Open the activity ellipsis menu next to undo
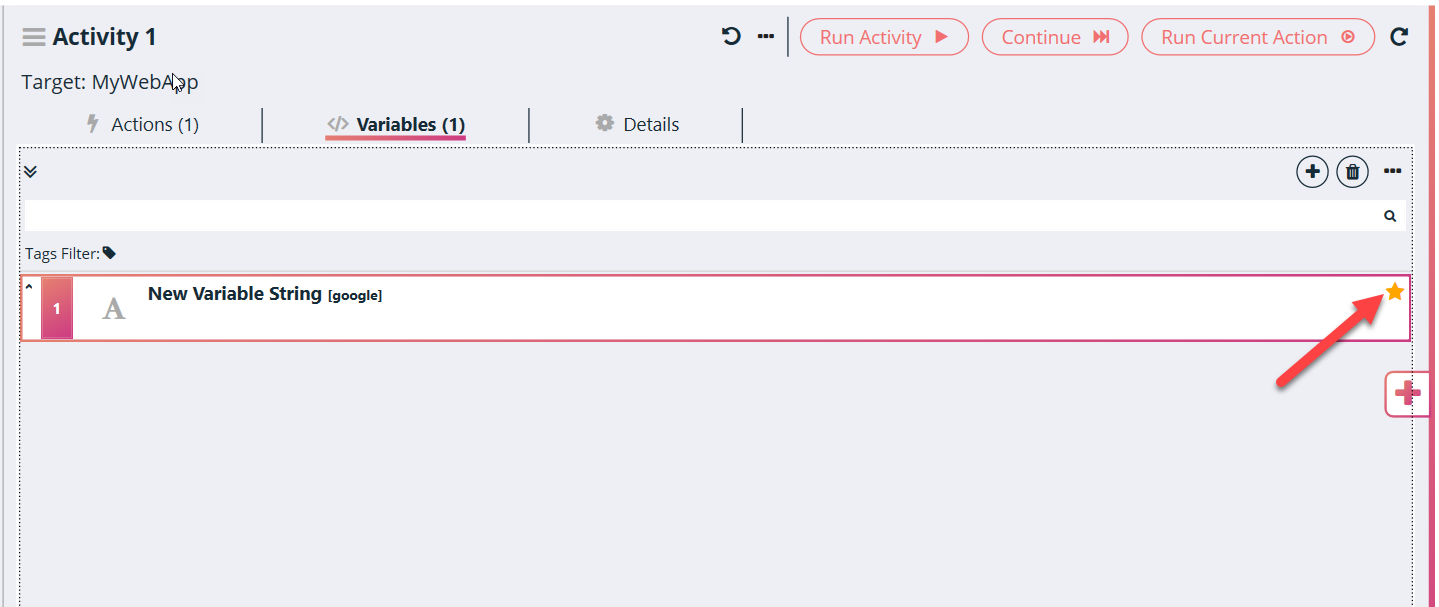The height and width of the screenshot is (607, 1439). (x=766, y=37)
